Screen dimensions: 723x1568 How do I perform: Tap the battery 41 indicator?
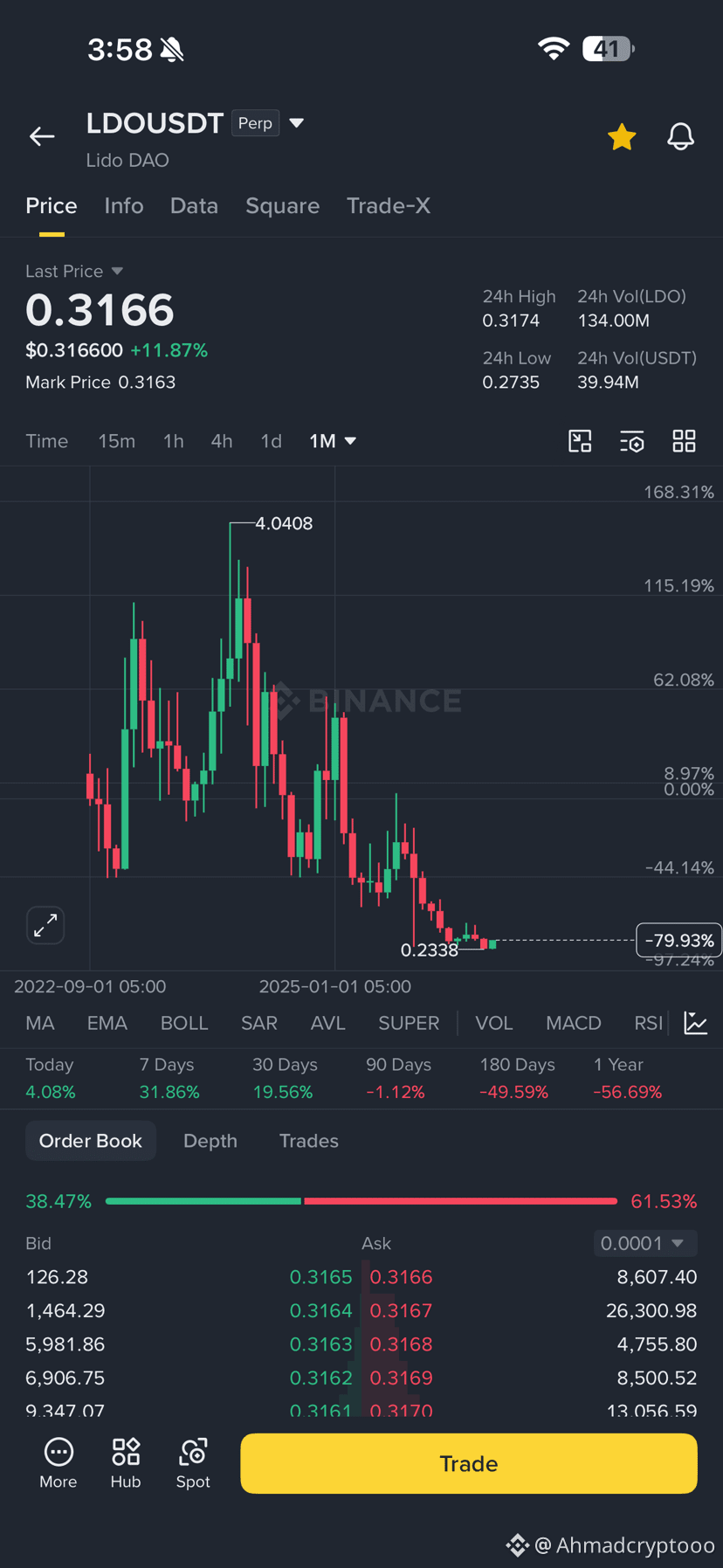tap(609, 49)
